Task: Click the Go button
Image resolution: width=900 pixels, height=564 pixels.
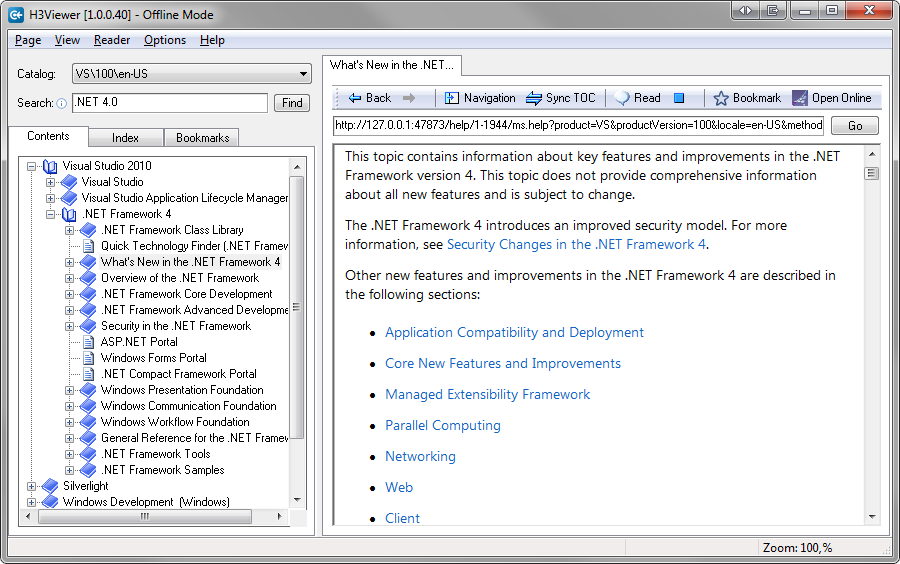Action: coord(855,126)
